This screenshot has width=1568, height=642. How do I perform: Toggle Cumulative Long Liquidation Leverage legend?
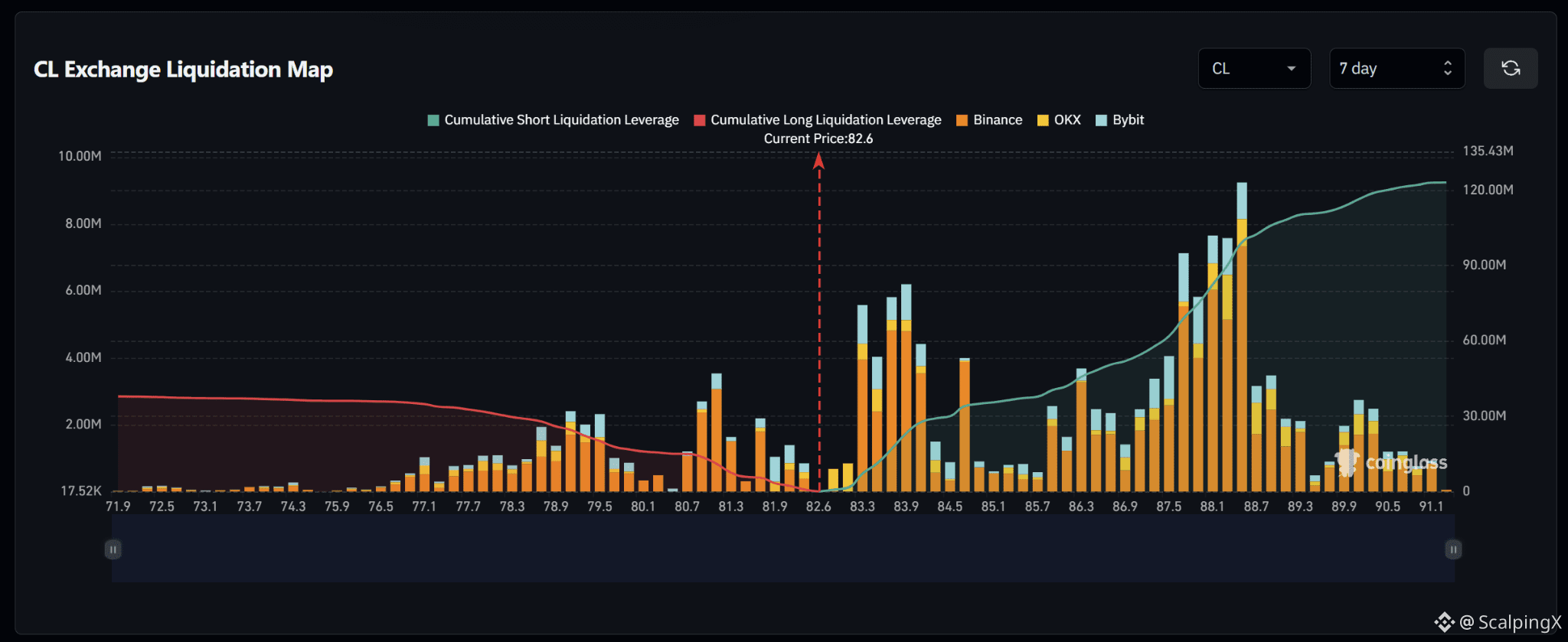[818, 120]
